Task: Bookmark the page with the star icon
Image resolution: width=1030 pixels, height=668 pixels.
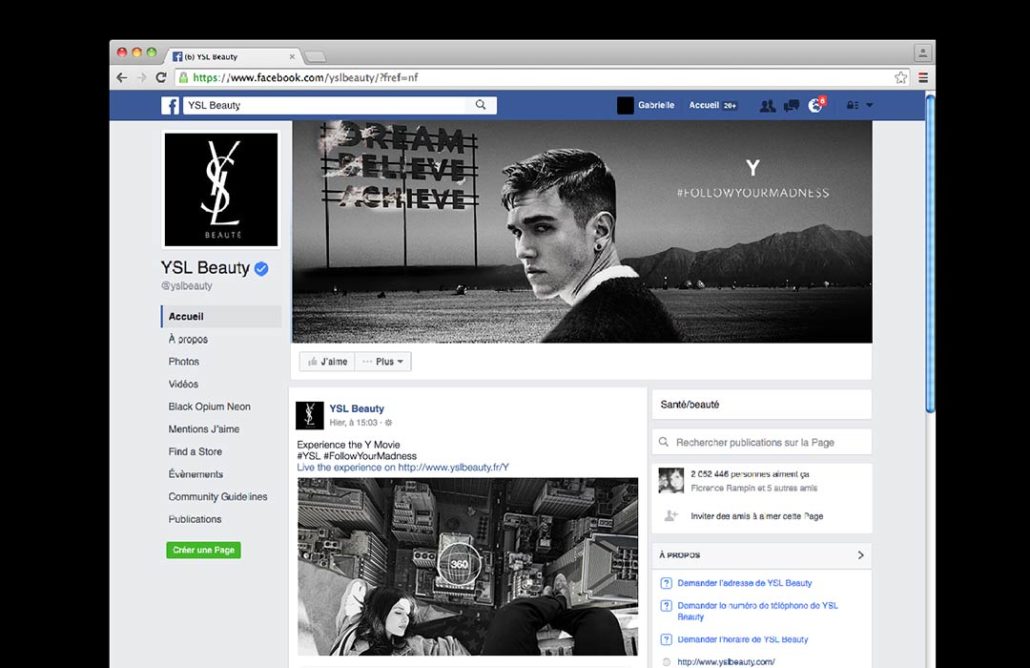Action: coord(901,78)
